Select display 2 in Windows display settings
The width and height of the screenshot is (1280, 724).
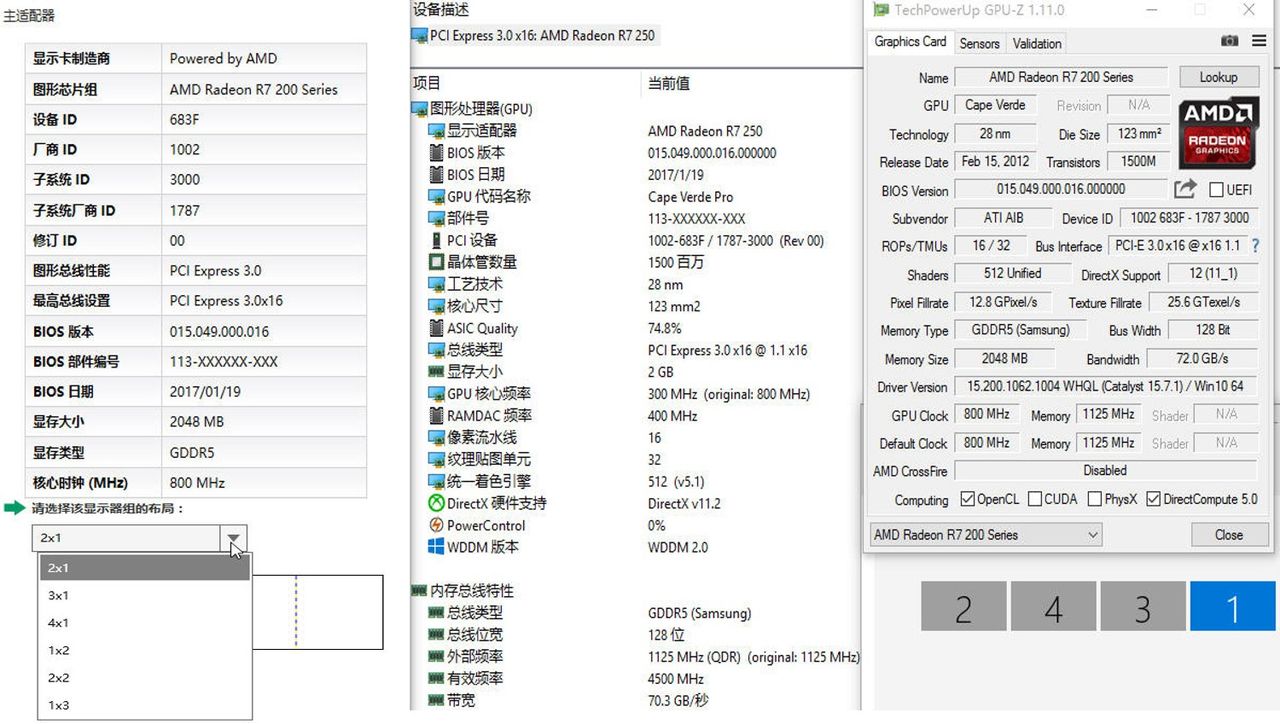(963, 607)
